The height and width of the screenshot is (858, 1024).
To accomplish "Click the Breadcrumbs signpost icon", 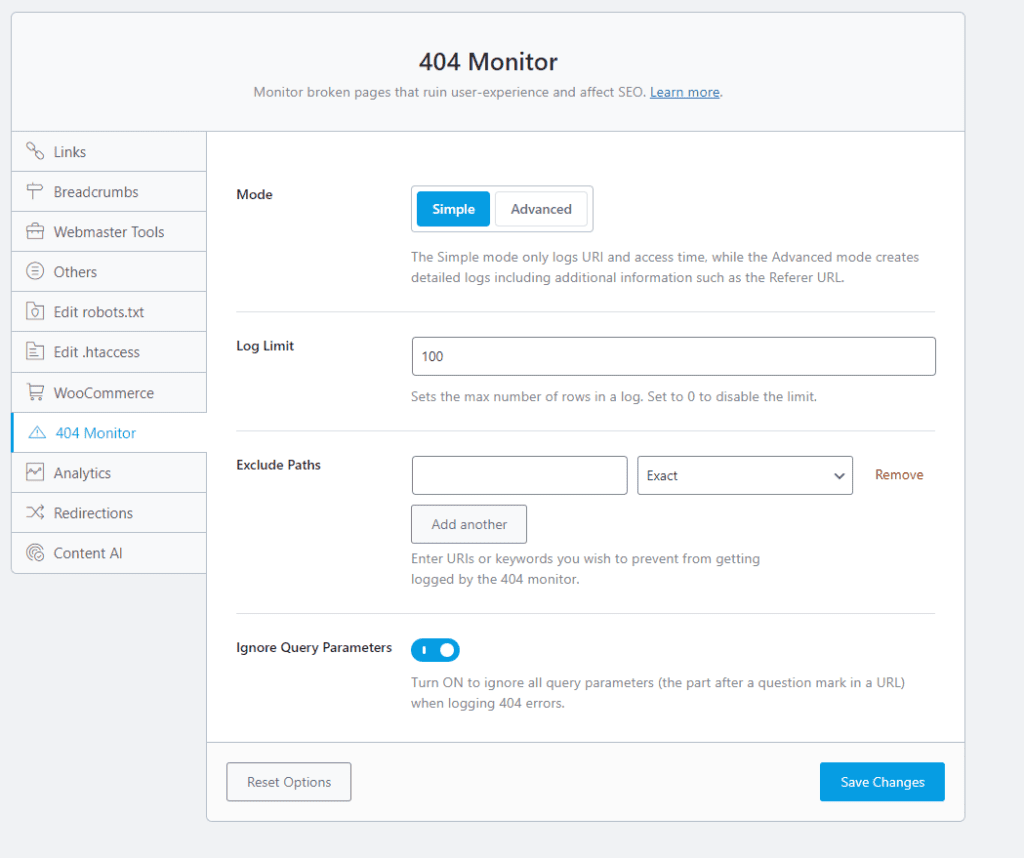I will pos(35,191).
